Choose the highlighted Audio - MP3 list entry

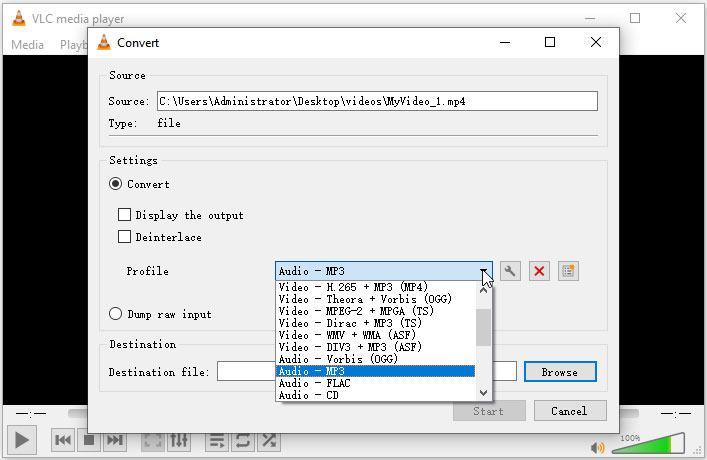375,371
